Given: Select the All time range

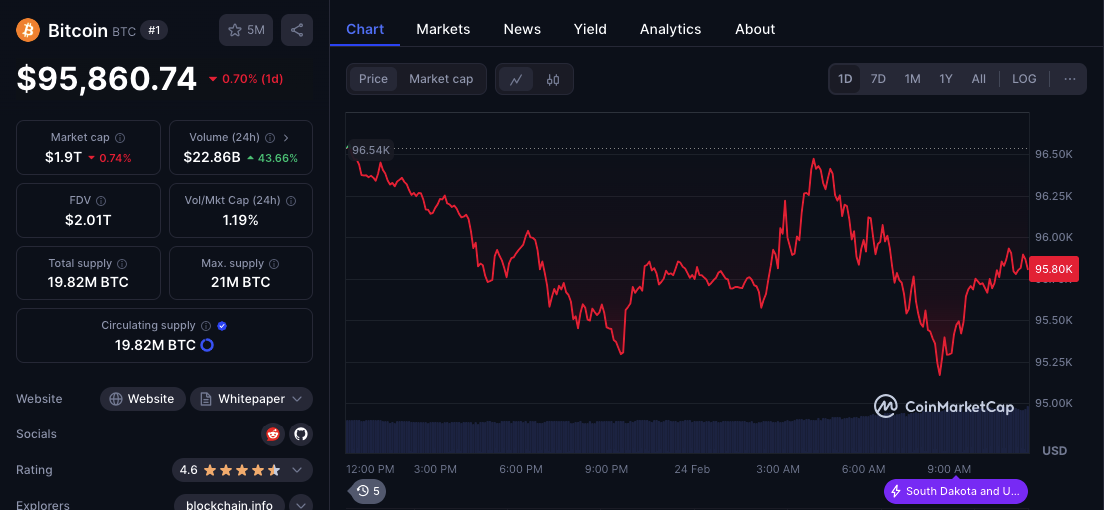Looking at the screenshot, I should point(979,79).
